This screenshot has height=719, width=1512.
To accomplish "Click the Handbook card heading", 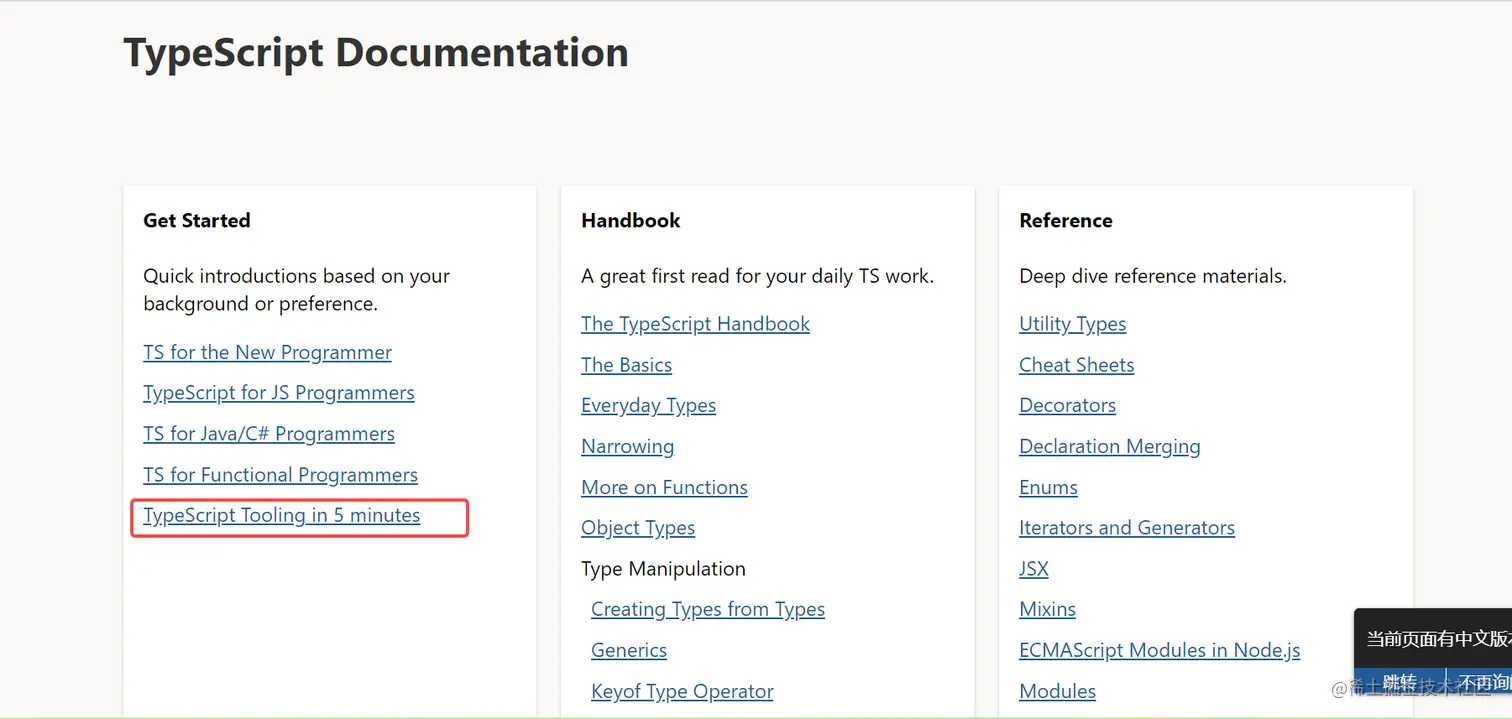I will click(x=630, y=221).
